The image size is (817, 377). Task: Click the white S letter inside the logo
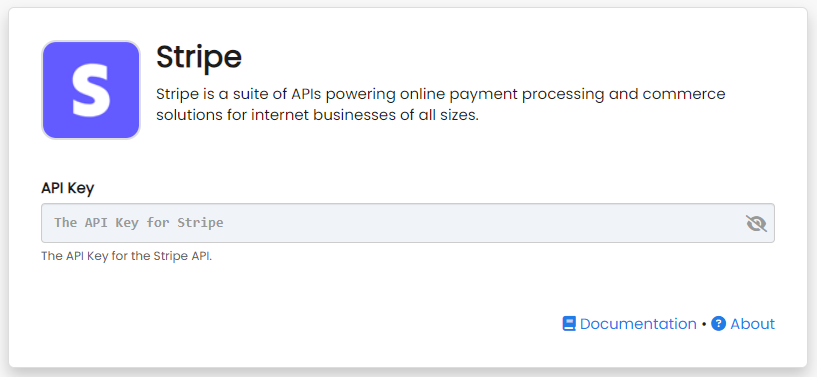91,90
